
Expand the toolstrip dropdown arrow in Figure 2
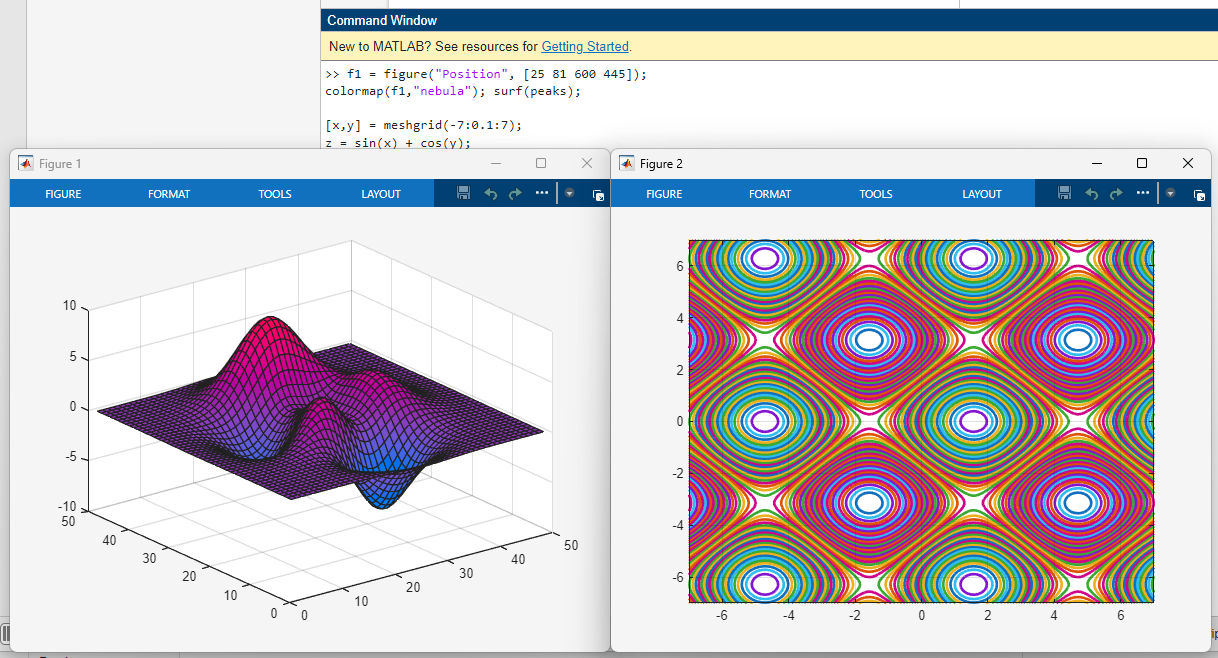[x=1170, y=194]
